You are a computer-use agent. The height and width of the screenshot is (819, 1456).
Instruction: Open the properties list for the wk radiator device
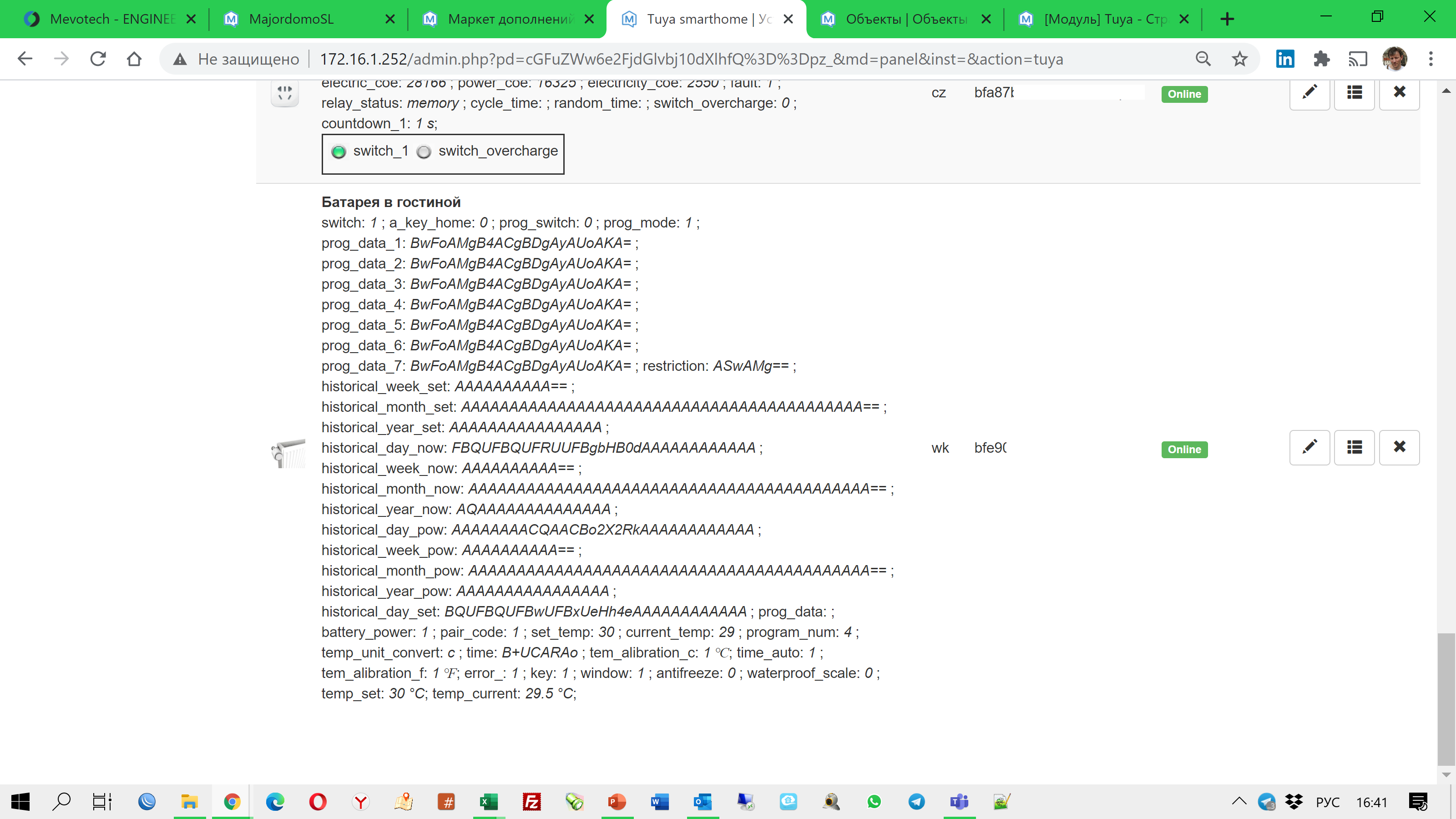pos(1354,447)
